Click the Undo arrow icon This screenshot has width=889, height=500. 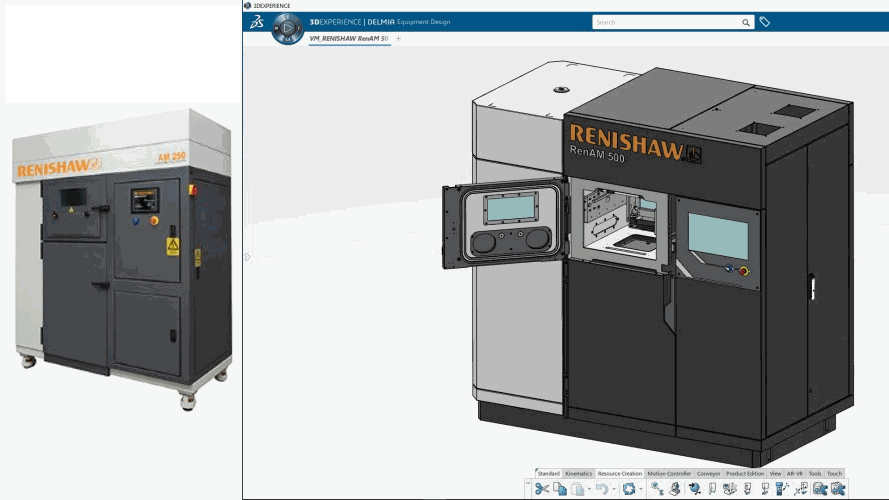pyautogui.click(x=601, y=489)
